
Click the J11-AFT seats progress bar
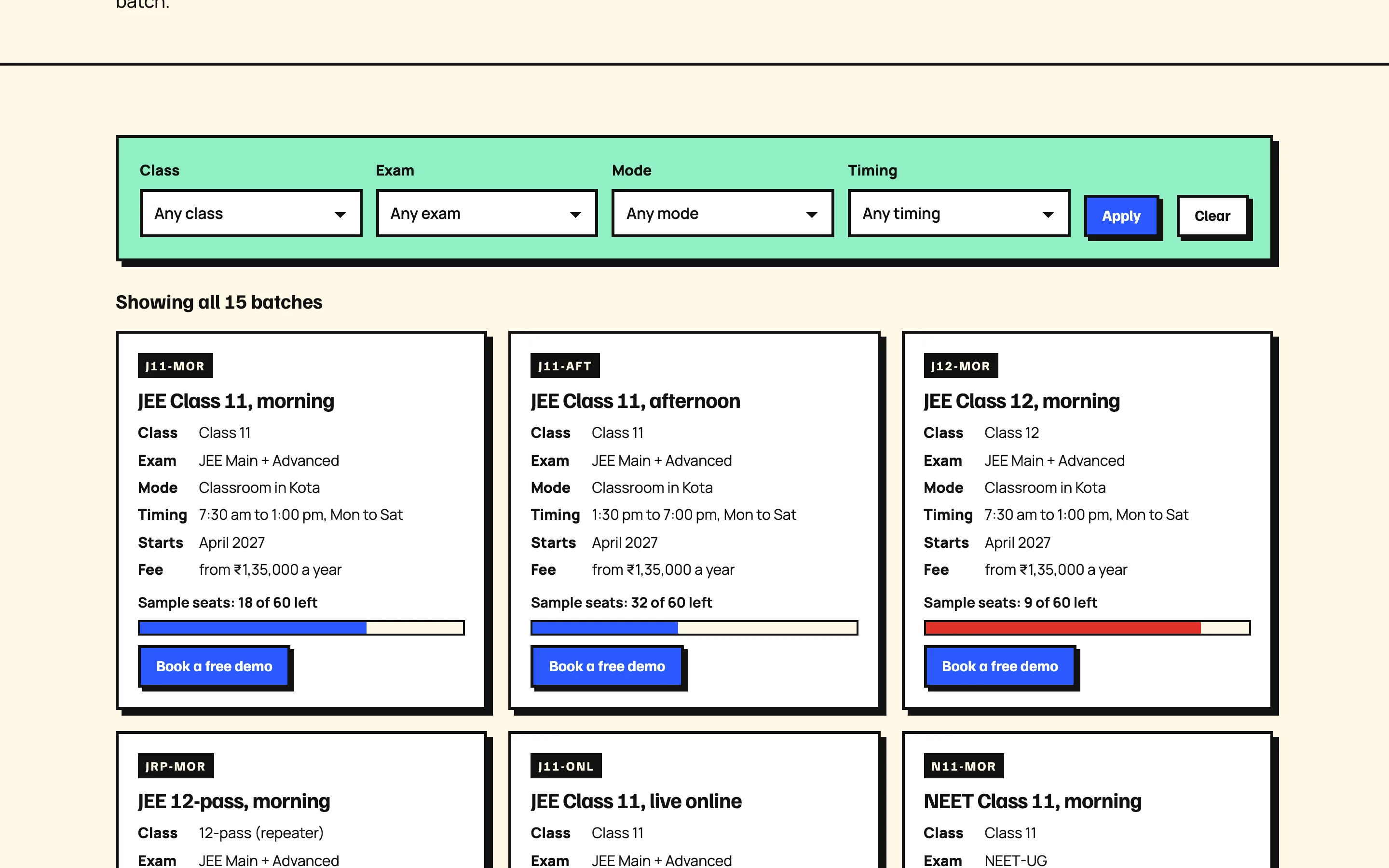(x=694, y=627)
